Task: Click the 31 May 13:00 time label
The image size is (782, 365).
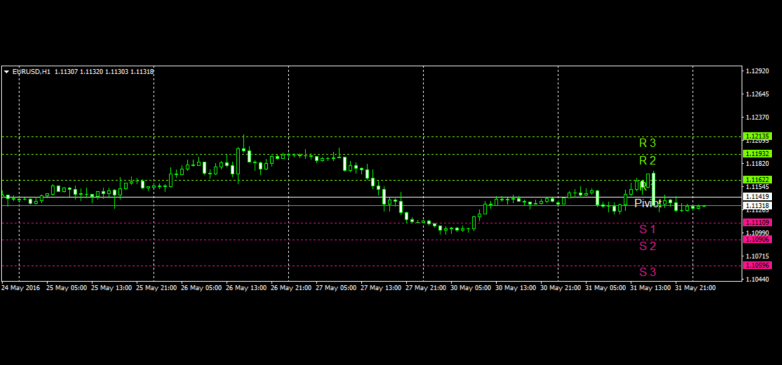Action: pyautogui.click(x=650, y=288)
